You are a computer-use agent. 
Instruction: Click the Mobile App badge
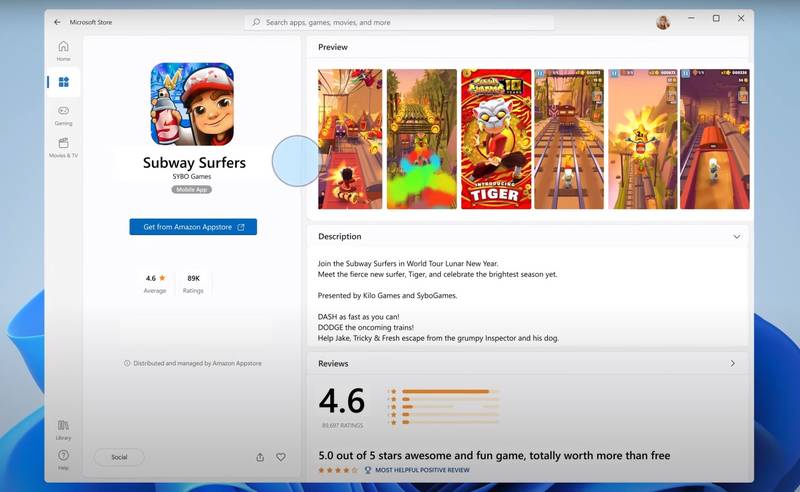[191, 189]
